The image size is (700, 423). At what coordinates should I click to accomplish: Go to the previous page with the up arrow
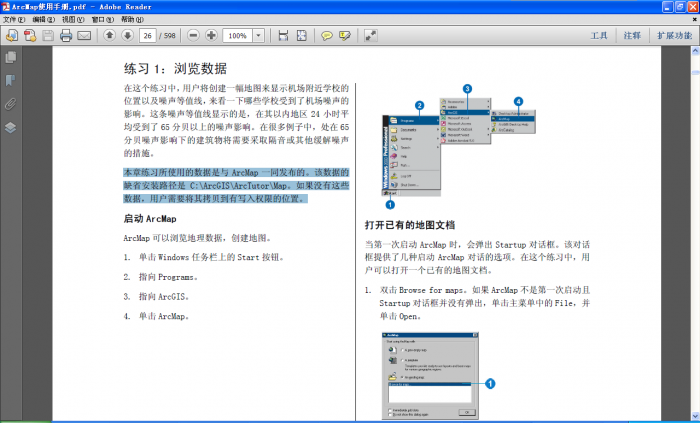click(x=109, y=35)
